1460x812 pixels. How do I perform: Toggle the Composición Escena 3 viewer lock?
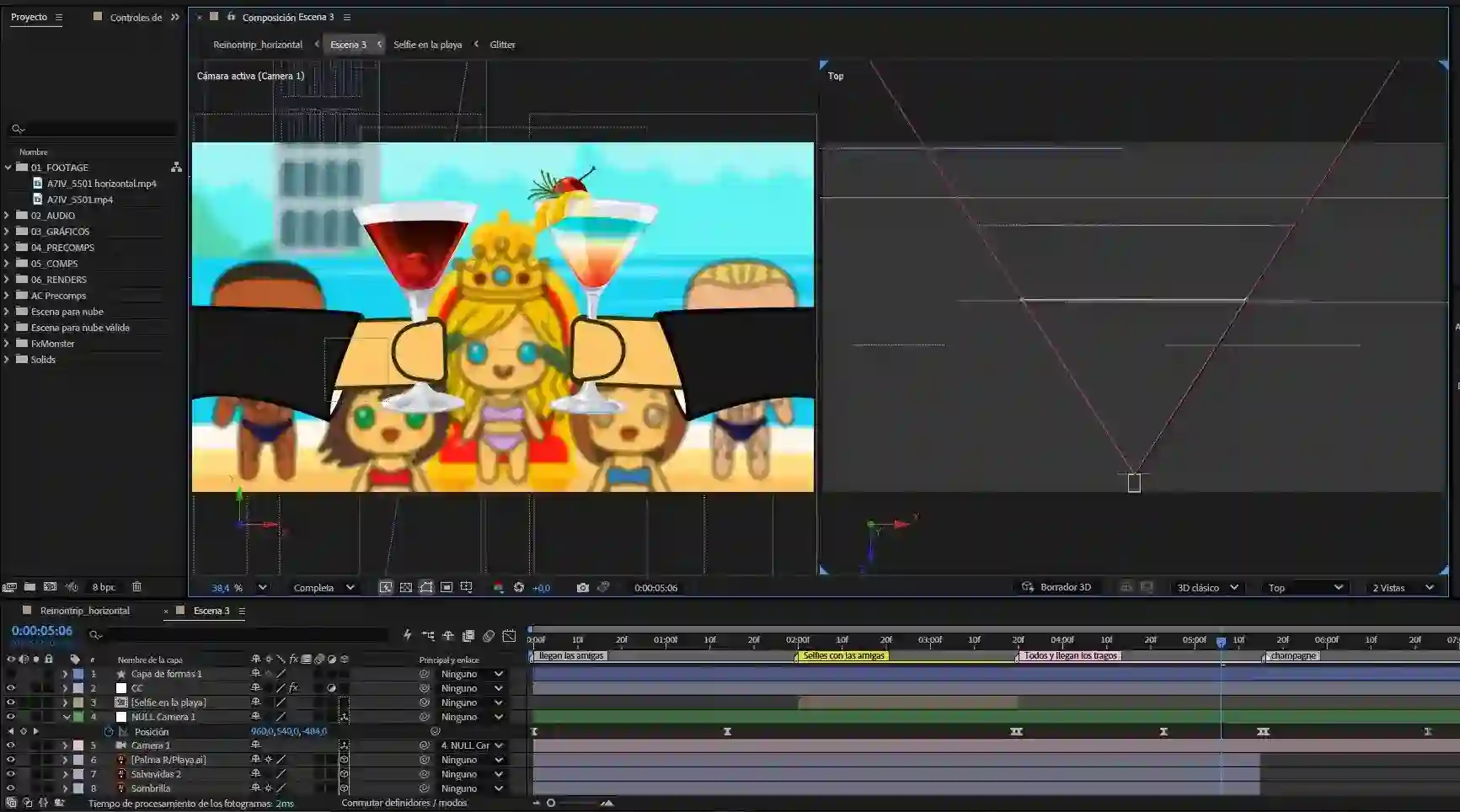click(x=230, y=17)
